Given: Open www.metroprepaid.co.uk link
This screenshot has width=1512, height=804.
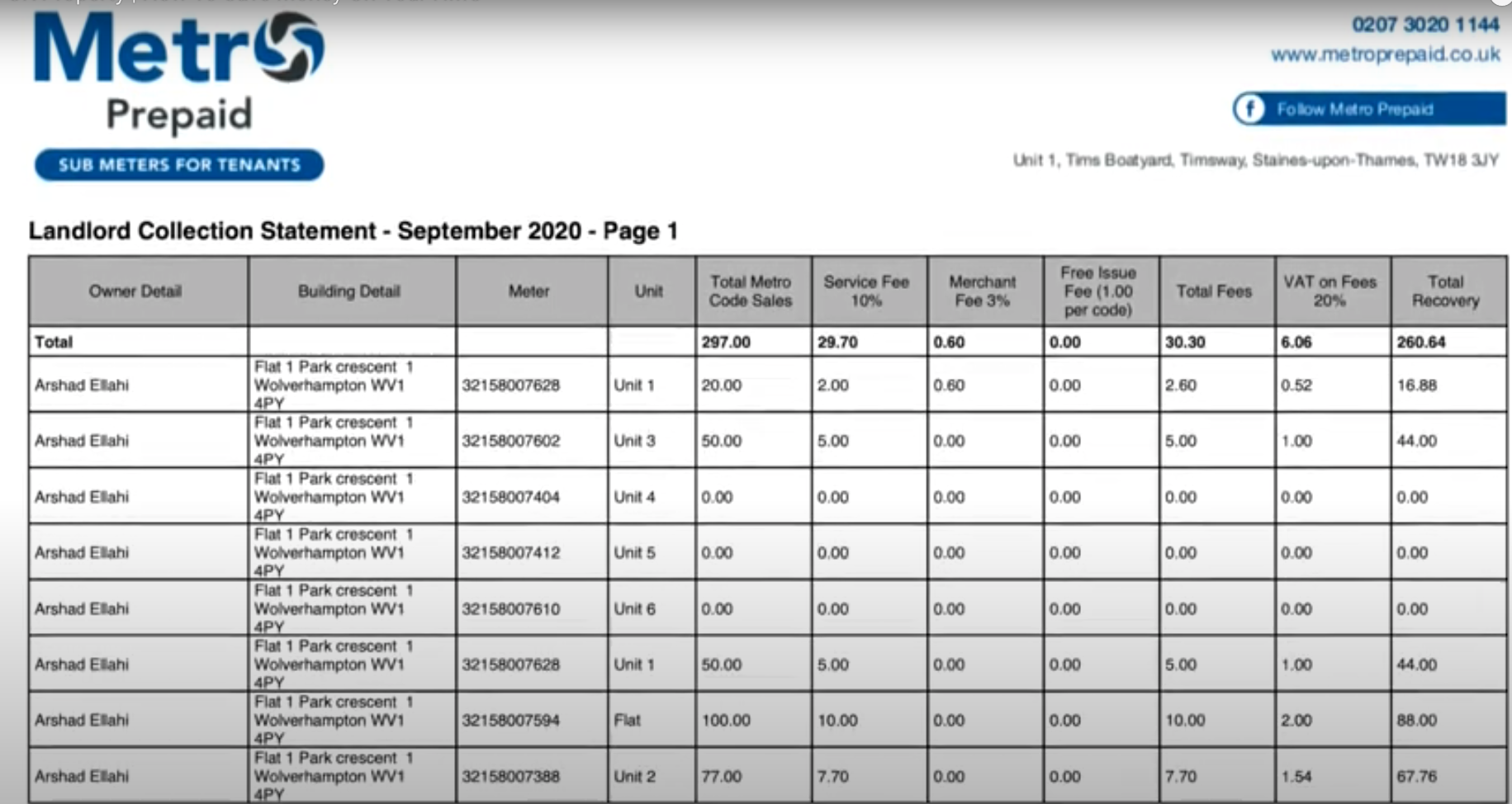Looking at the screenshot, I should pos(1385,54).
